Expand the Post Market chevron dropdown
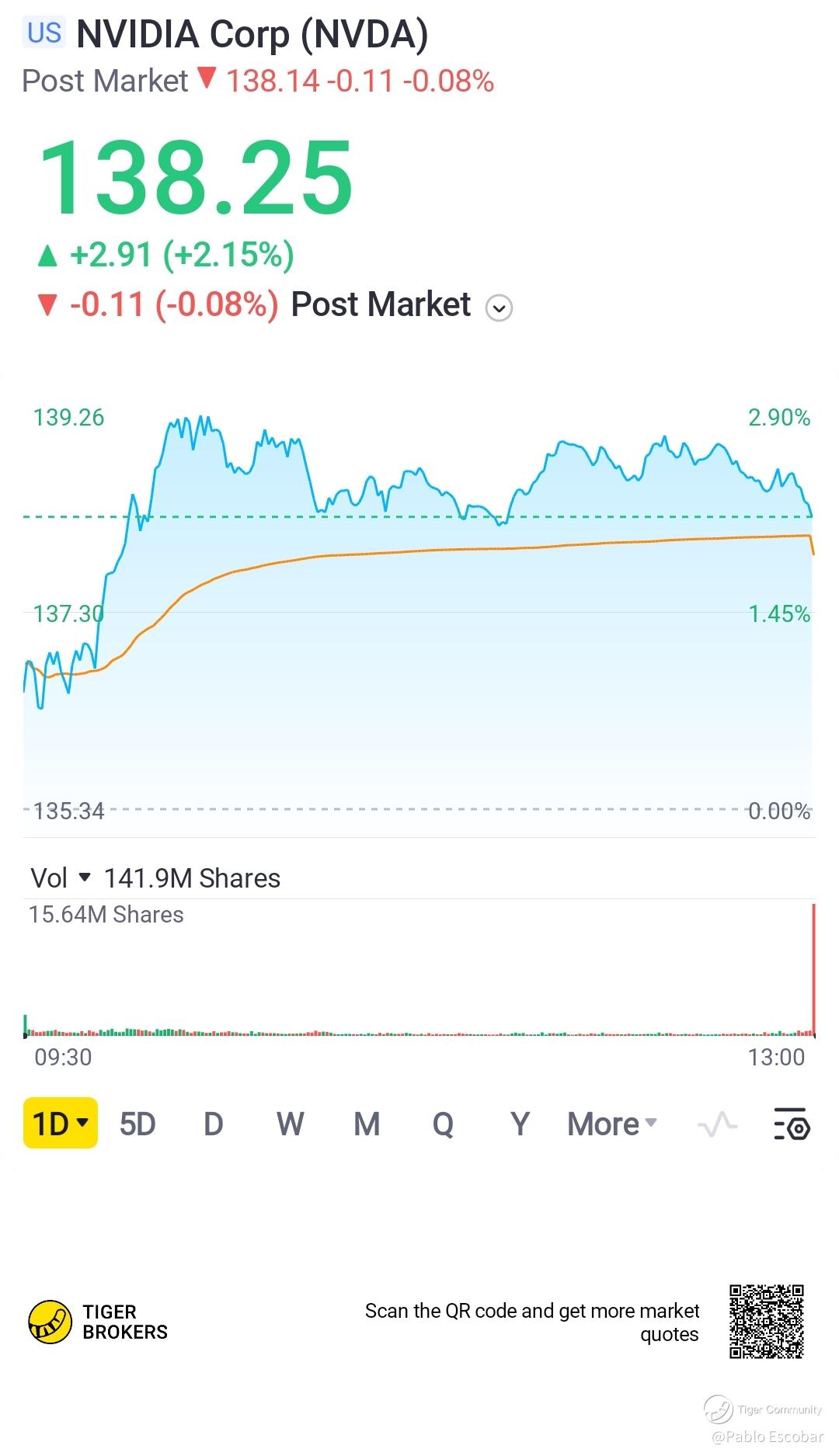 [x=499, y=308]
